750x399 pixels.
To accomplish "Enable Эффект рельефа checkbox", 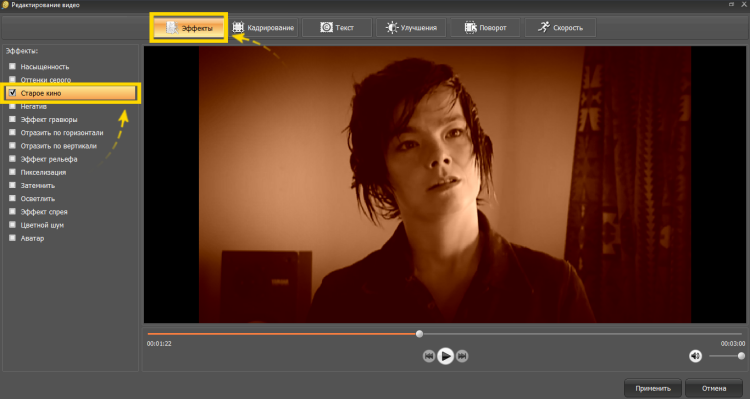I will [12, 158].
